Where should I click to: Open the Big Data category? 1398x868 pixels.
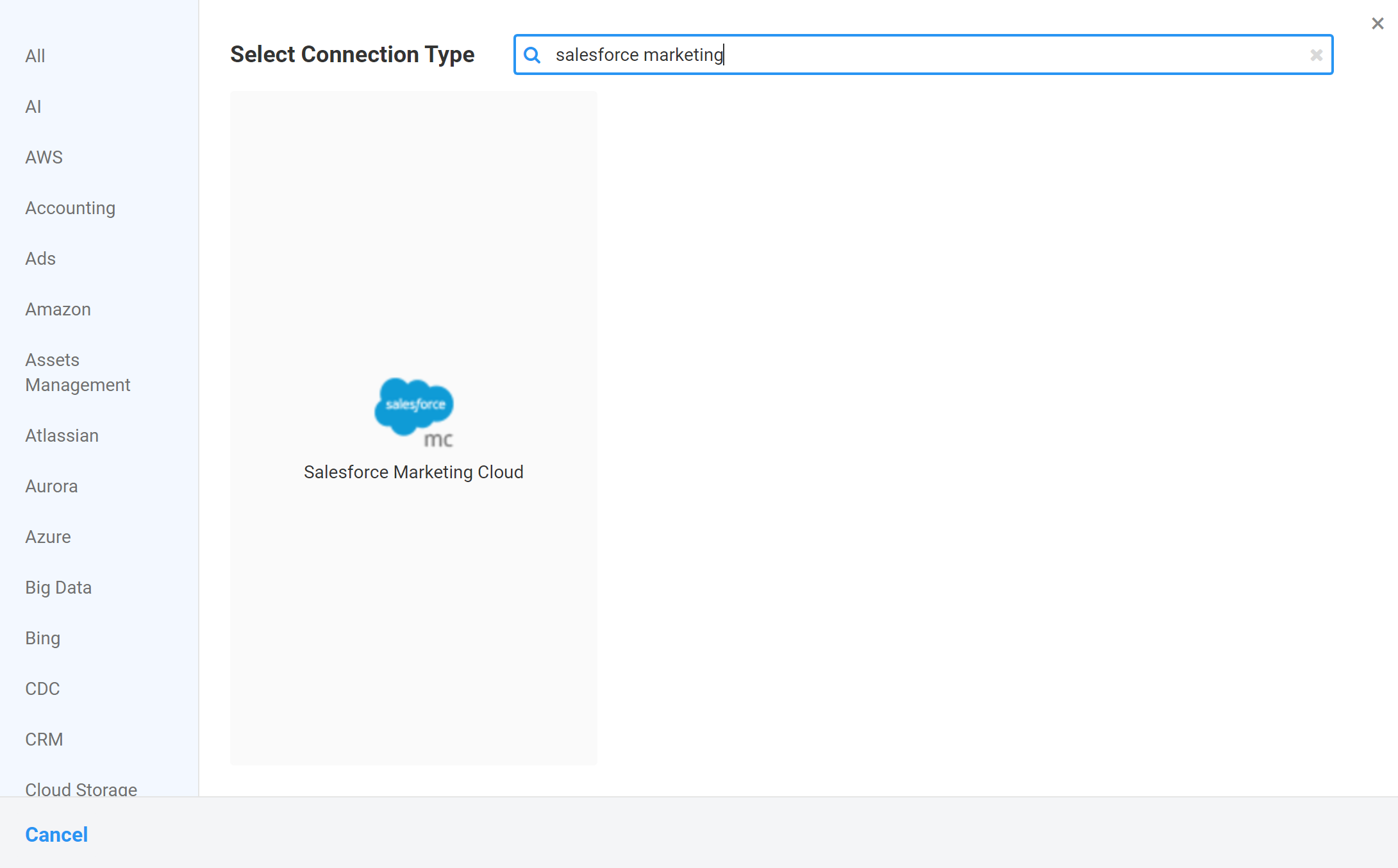pos(58,587)
